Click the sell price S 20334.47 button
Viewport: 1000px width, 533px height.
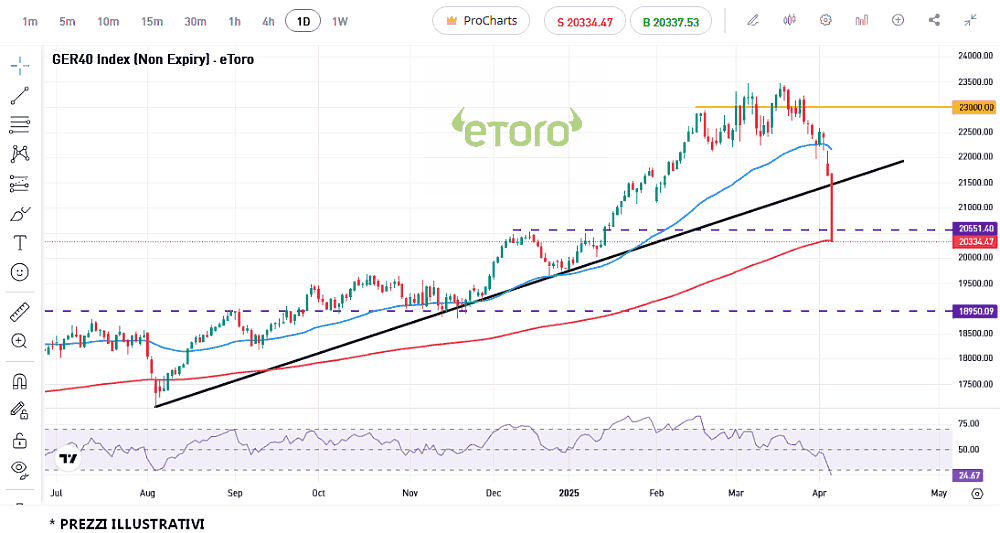pyautogui.click(x=585, y=22)
